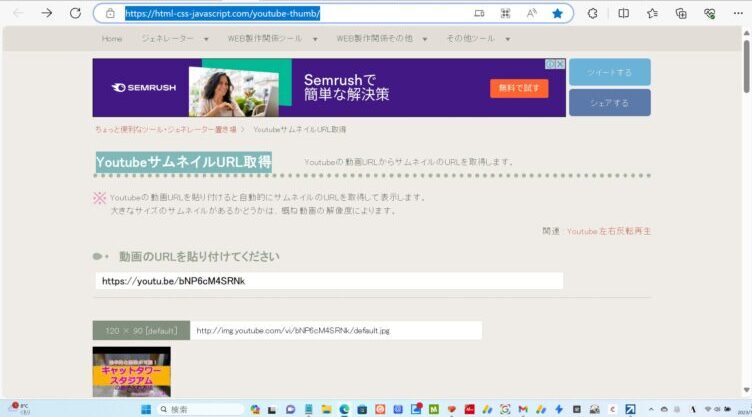Screen dimensions: 752x417
Task: Open the Home navigation item
Action: tap(112, 39)
